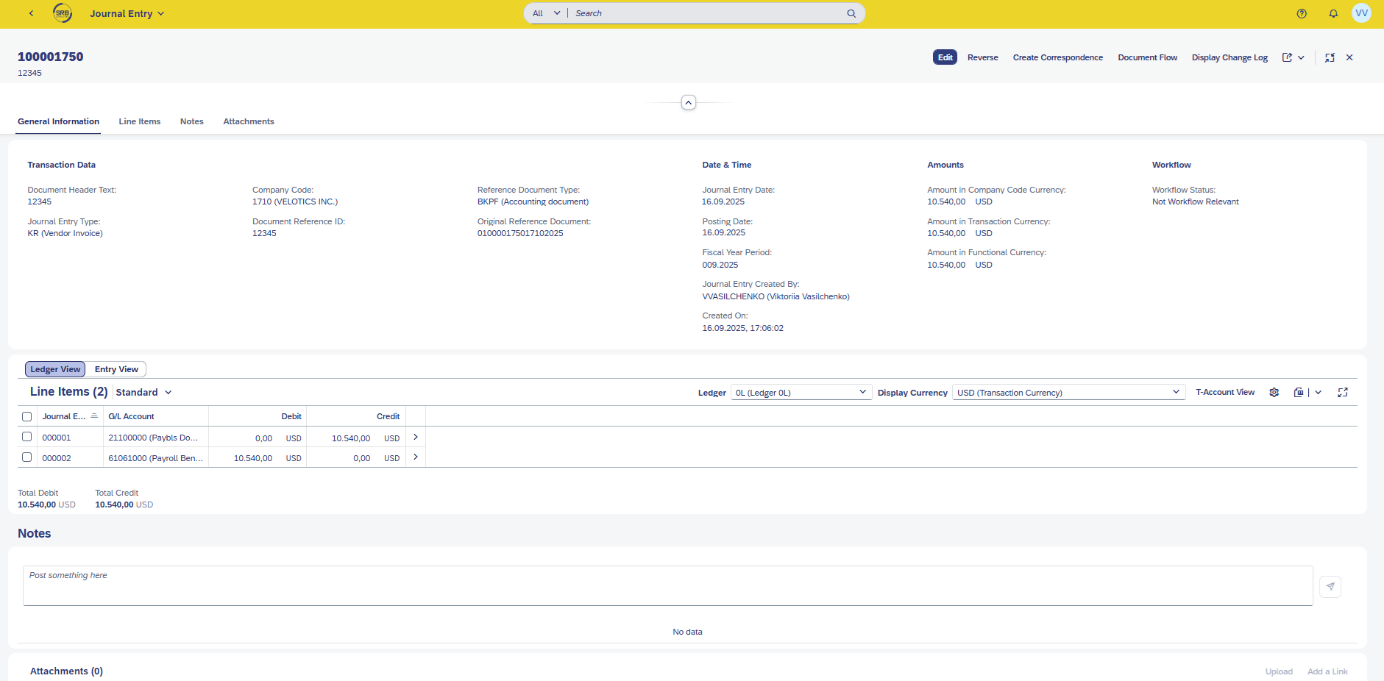The image size is (1384, 681).
Task: Switch to Entry View
Action: point(116,370)
